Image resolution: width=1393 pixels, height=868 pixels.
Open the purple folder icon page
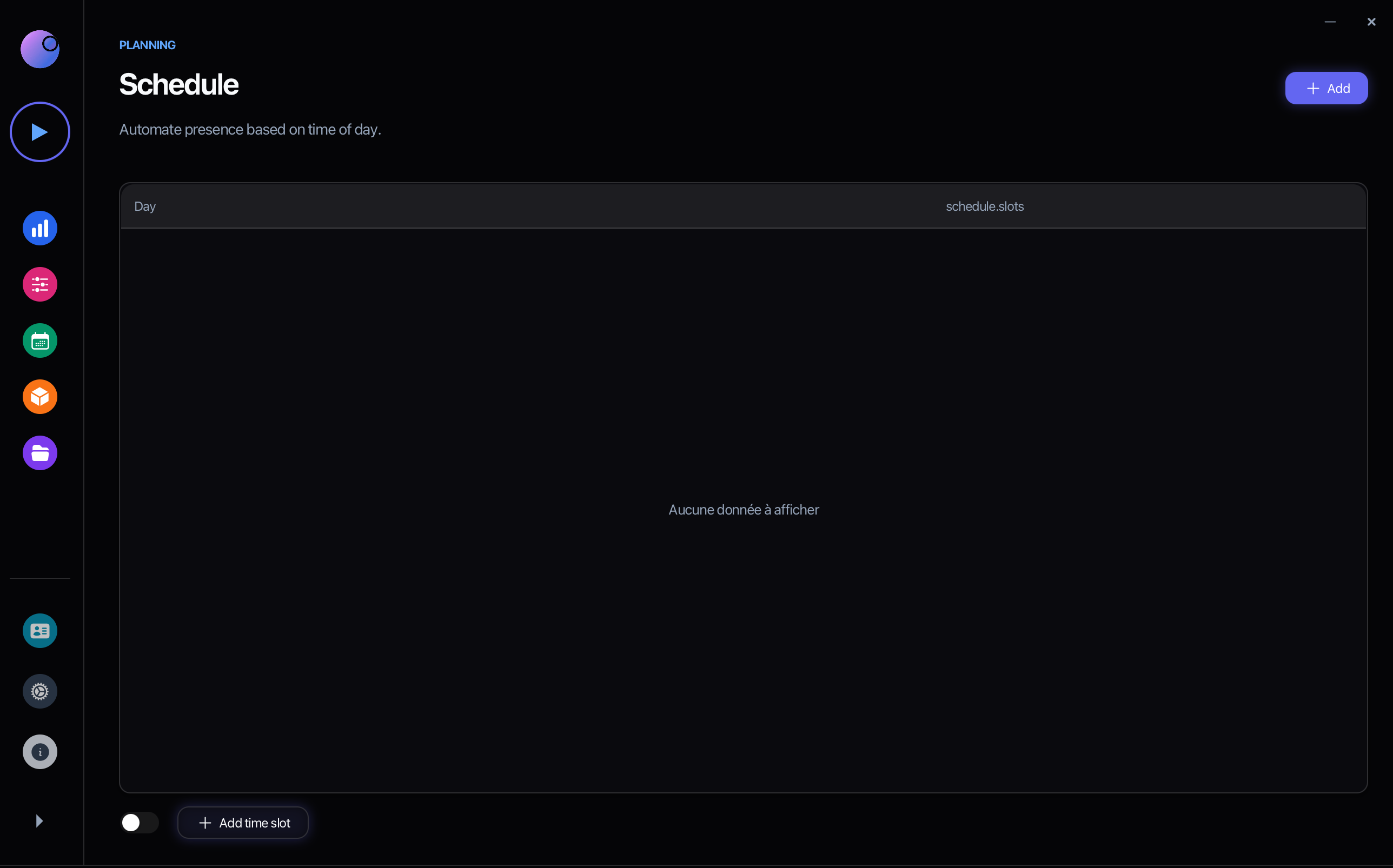pyautogui.click(x=39, y=453)
